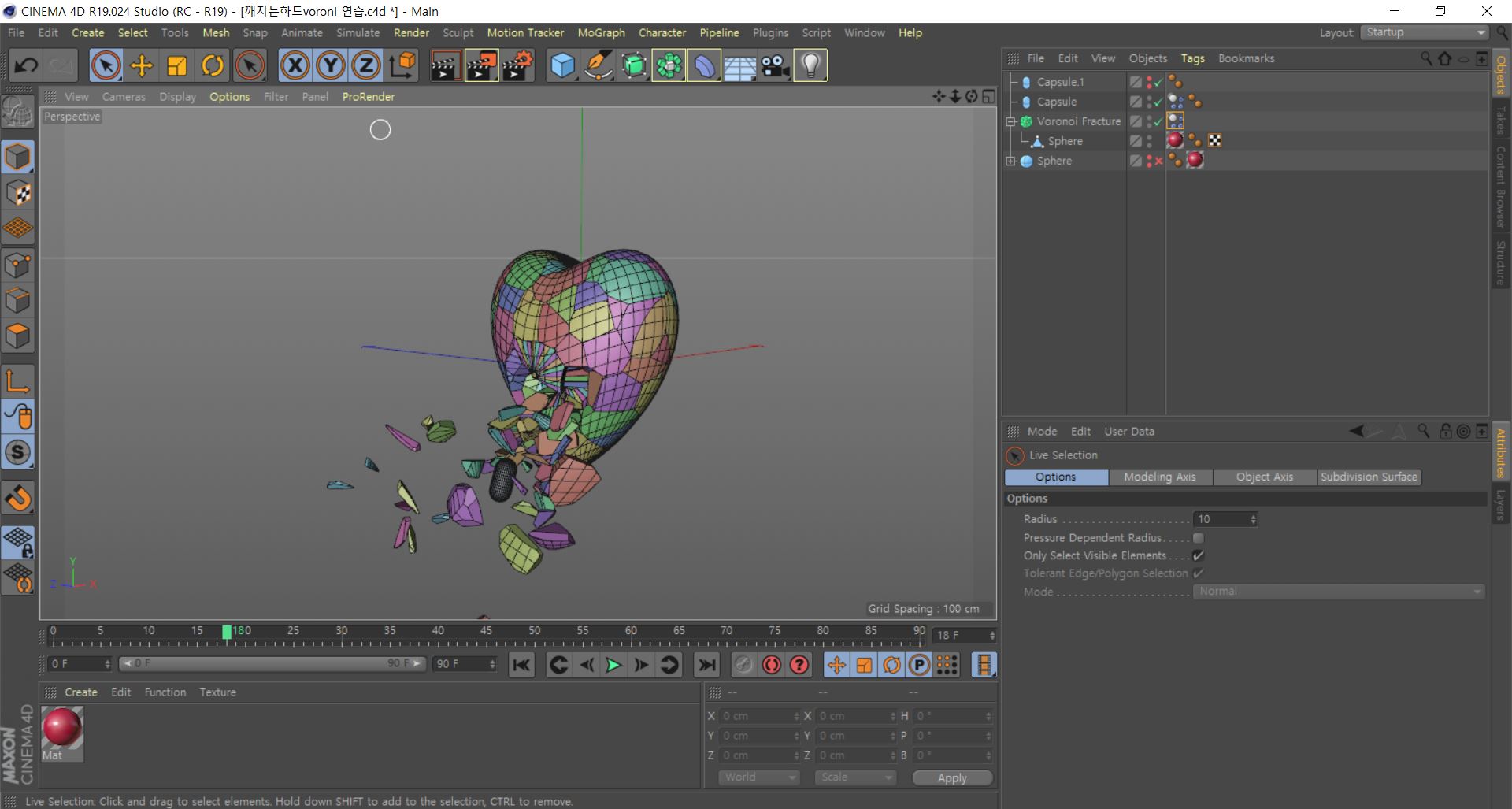Image resolution: width=1512 pixels, height=809 pixels.
Task: Open Layout Startup dropdown
Action: tap(1425, 32)
